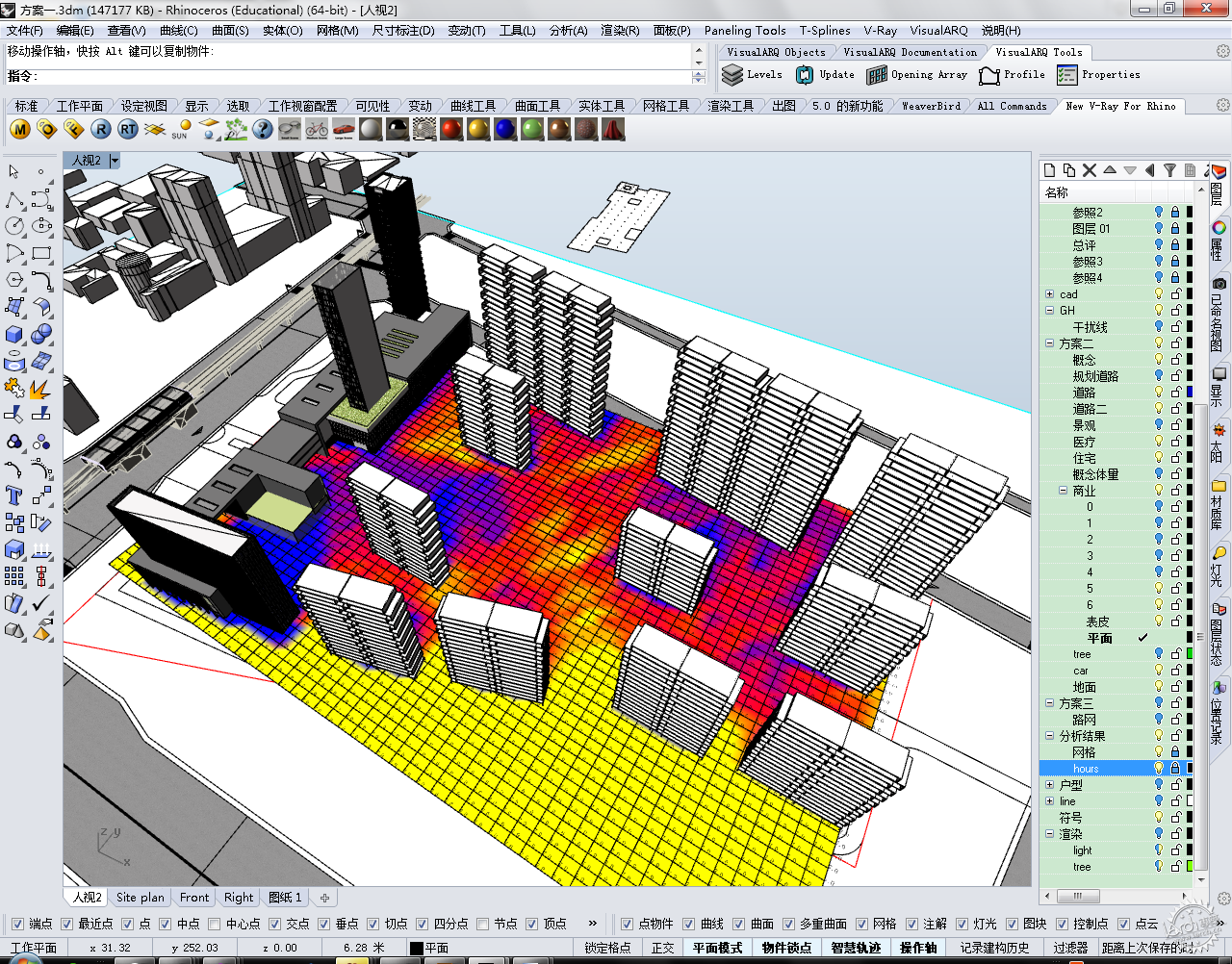Collapse the 方案三 layer group

[x=1049, y=703]
